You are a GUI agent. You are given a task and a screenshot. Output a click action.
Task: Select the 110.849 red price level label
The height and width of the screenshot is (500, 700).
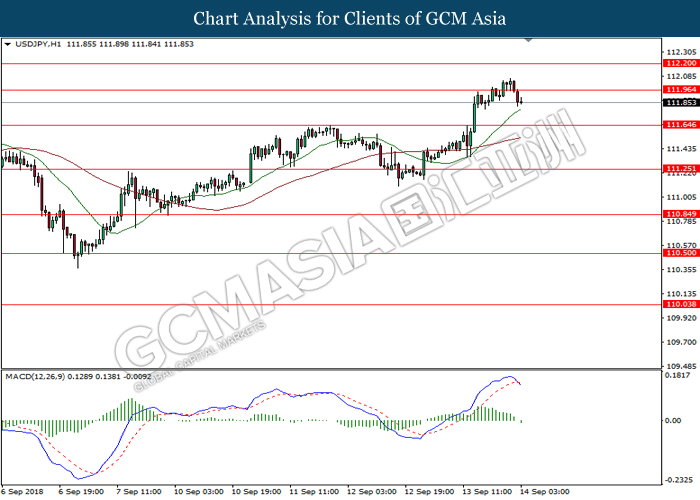point(681,214)
